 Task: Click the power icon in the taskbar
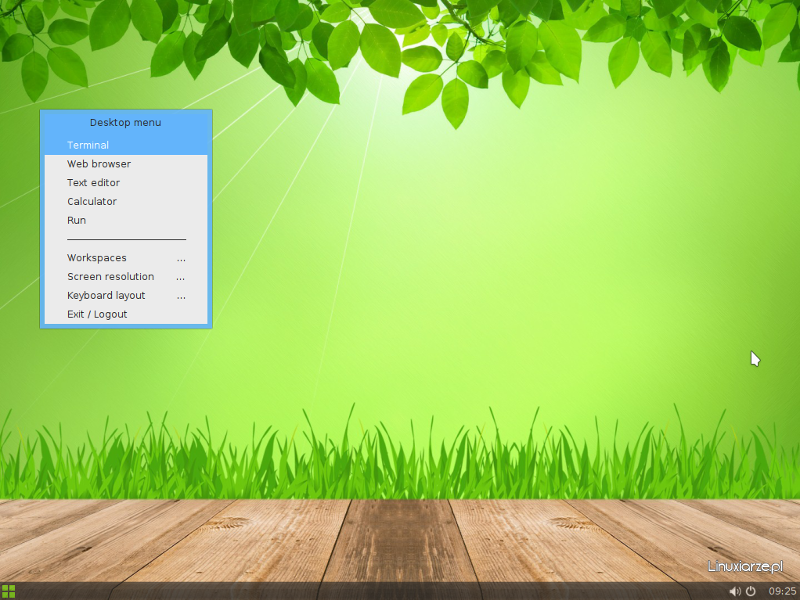click(x=751, y=591)
